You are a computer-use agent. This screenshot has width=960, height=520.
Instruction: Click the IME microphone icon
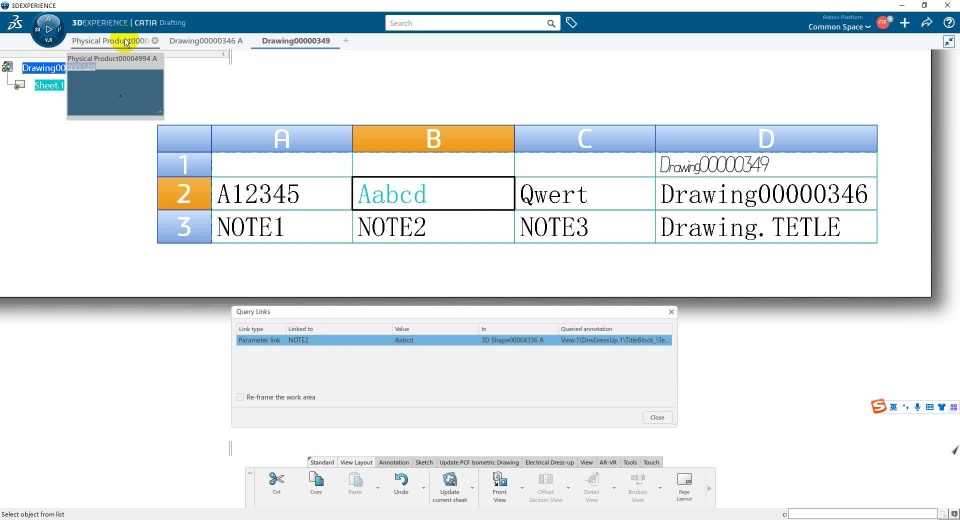917,407
